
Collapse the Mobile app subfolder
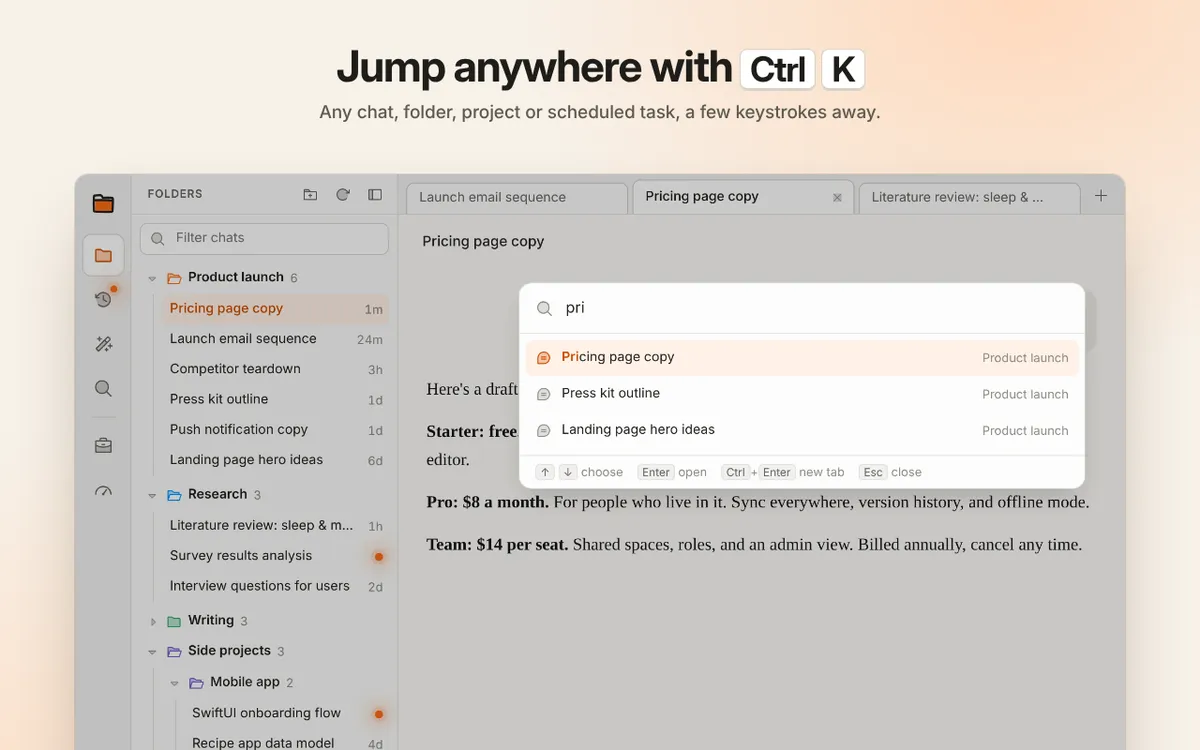pos(174,683)
